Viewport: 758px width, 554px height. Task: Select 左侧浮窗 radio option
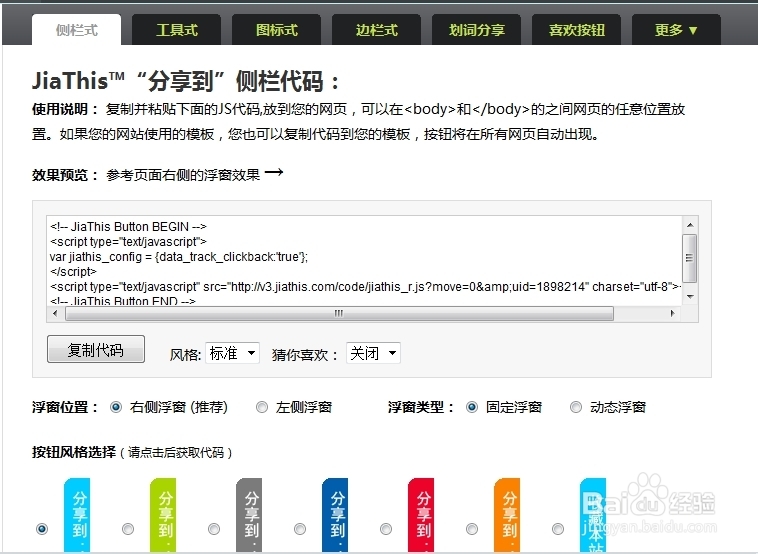(262, 407)
